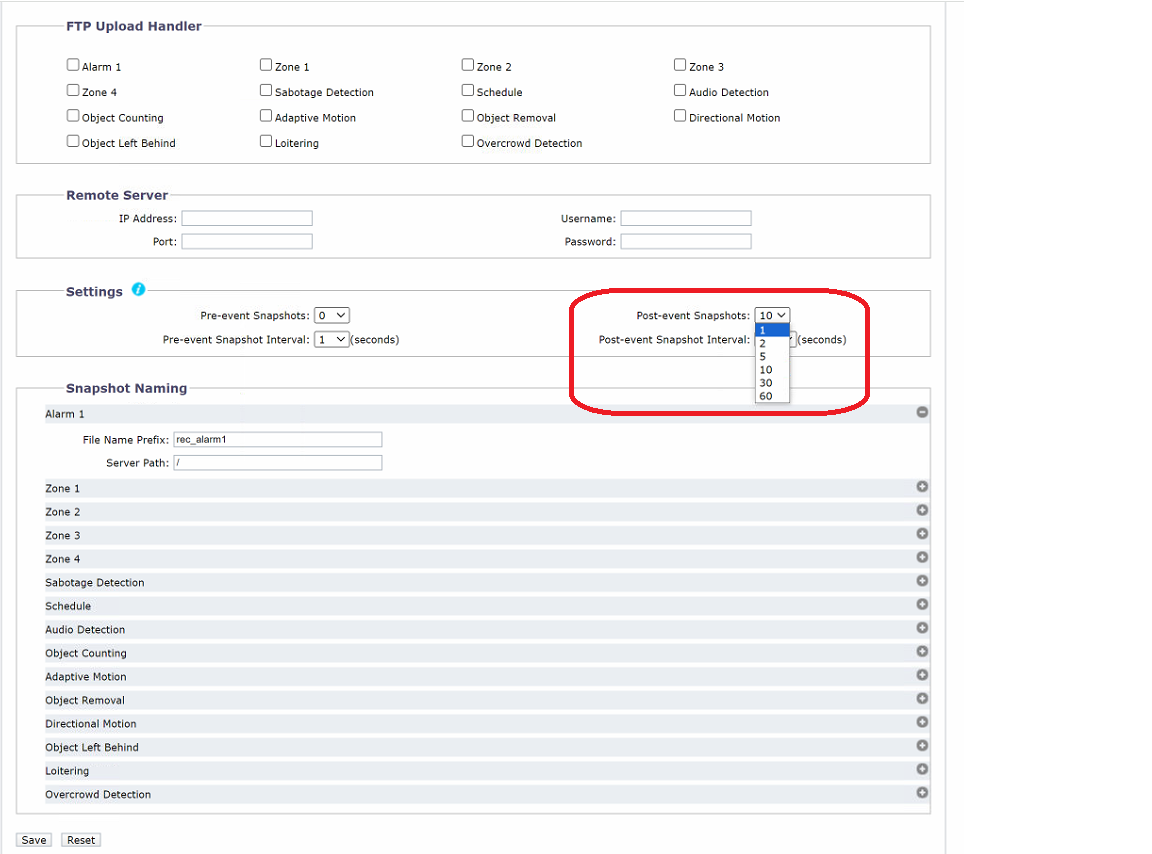Expand Overcrowd Detection naming plus icon
Image resolution: width=1152 pixels, height=854 pixels.
tap(922, 793)
